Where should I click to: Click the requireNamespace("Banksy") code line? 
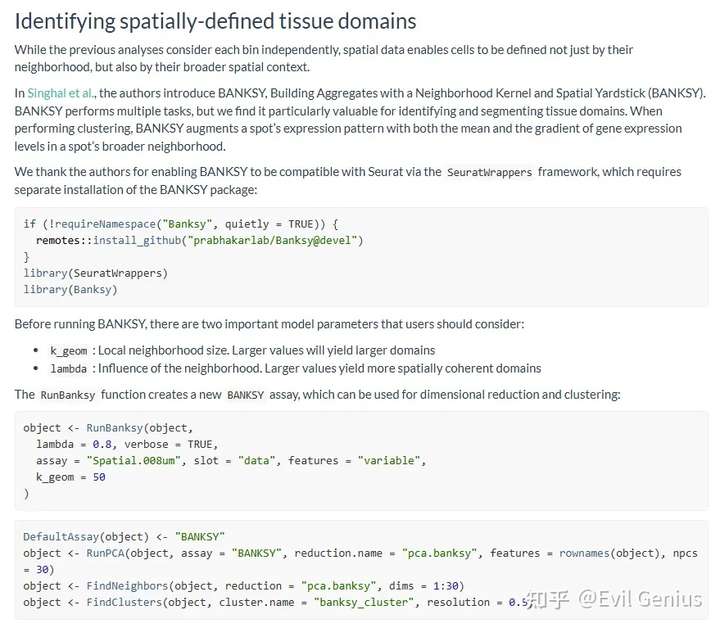point(181,224)
